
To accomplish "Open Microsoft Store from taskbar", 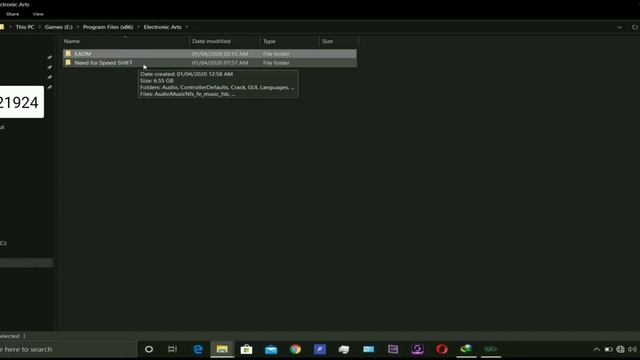I will 247,349.
